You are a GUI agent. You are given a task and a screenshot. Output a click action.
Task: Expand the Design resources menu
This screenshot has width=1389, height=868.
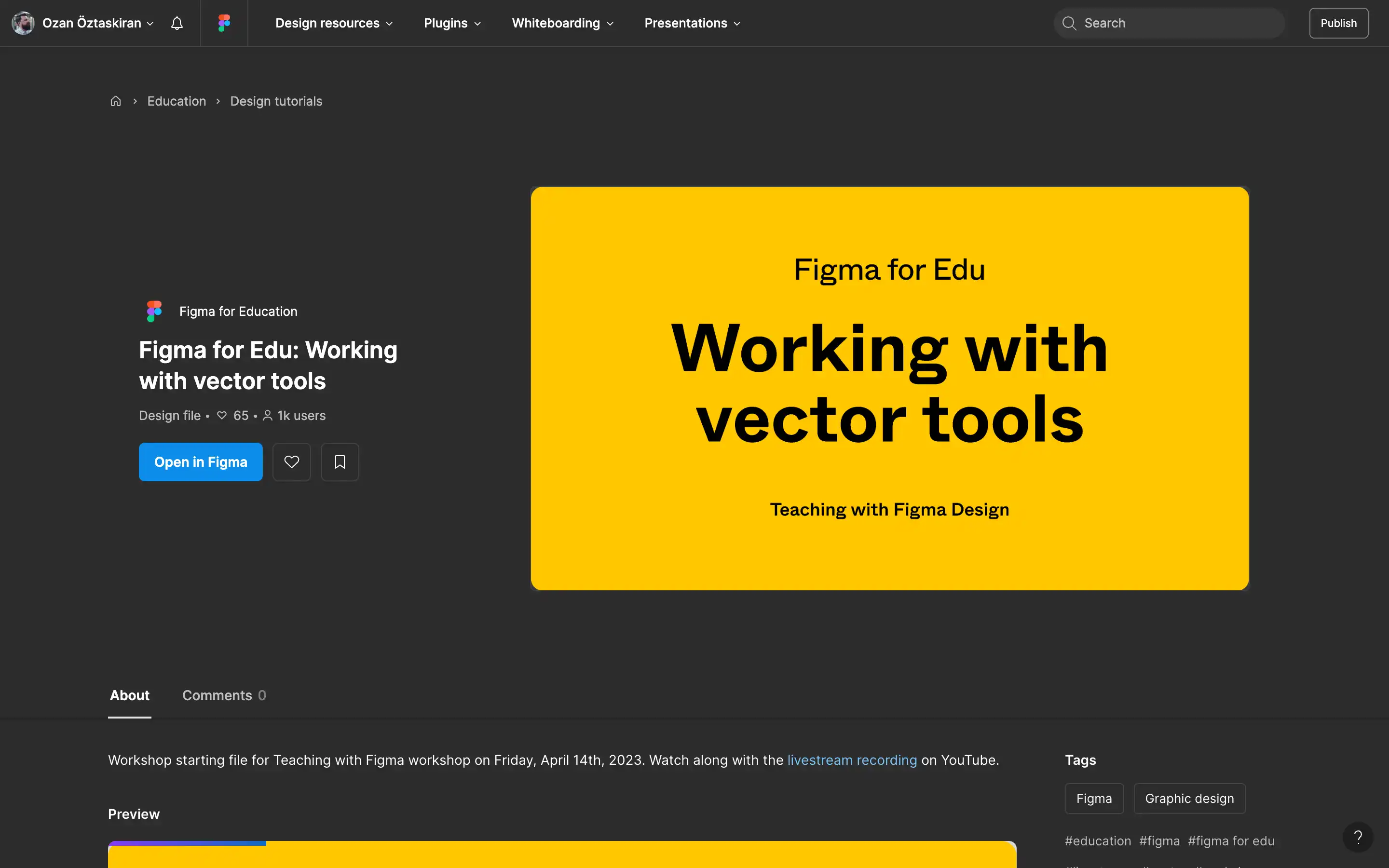tap(334, 23)
